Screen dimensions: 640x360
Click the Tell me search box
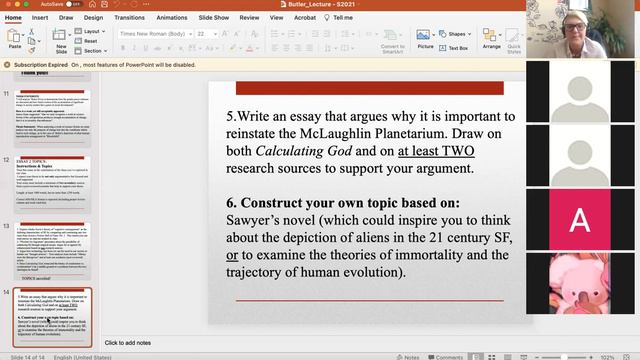point(339,18)
